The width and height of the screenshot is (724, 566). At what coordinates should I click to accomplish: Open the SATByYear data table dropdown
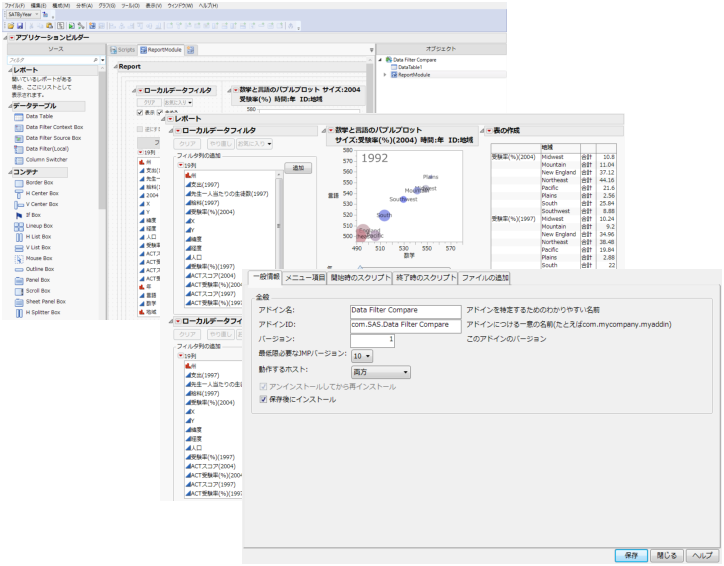click(x=36, y=14)
